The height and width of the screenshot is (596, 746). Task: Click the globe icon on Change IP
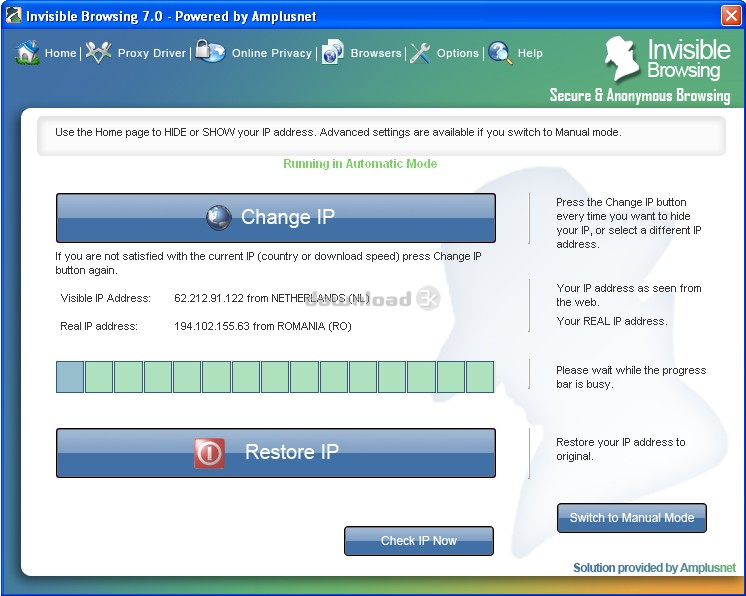[x=219, y=217]
